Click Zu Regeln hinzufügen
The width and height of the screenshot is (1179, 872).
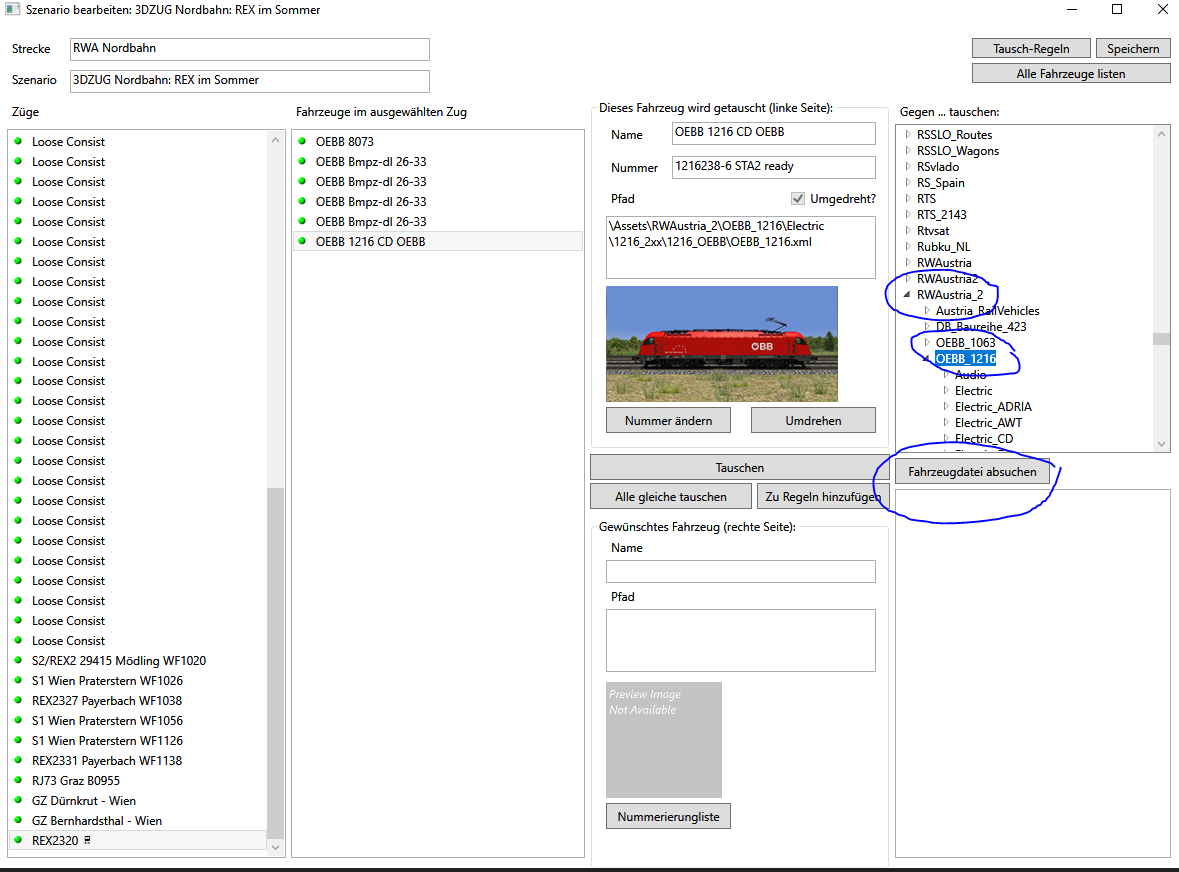coord(823,497)
